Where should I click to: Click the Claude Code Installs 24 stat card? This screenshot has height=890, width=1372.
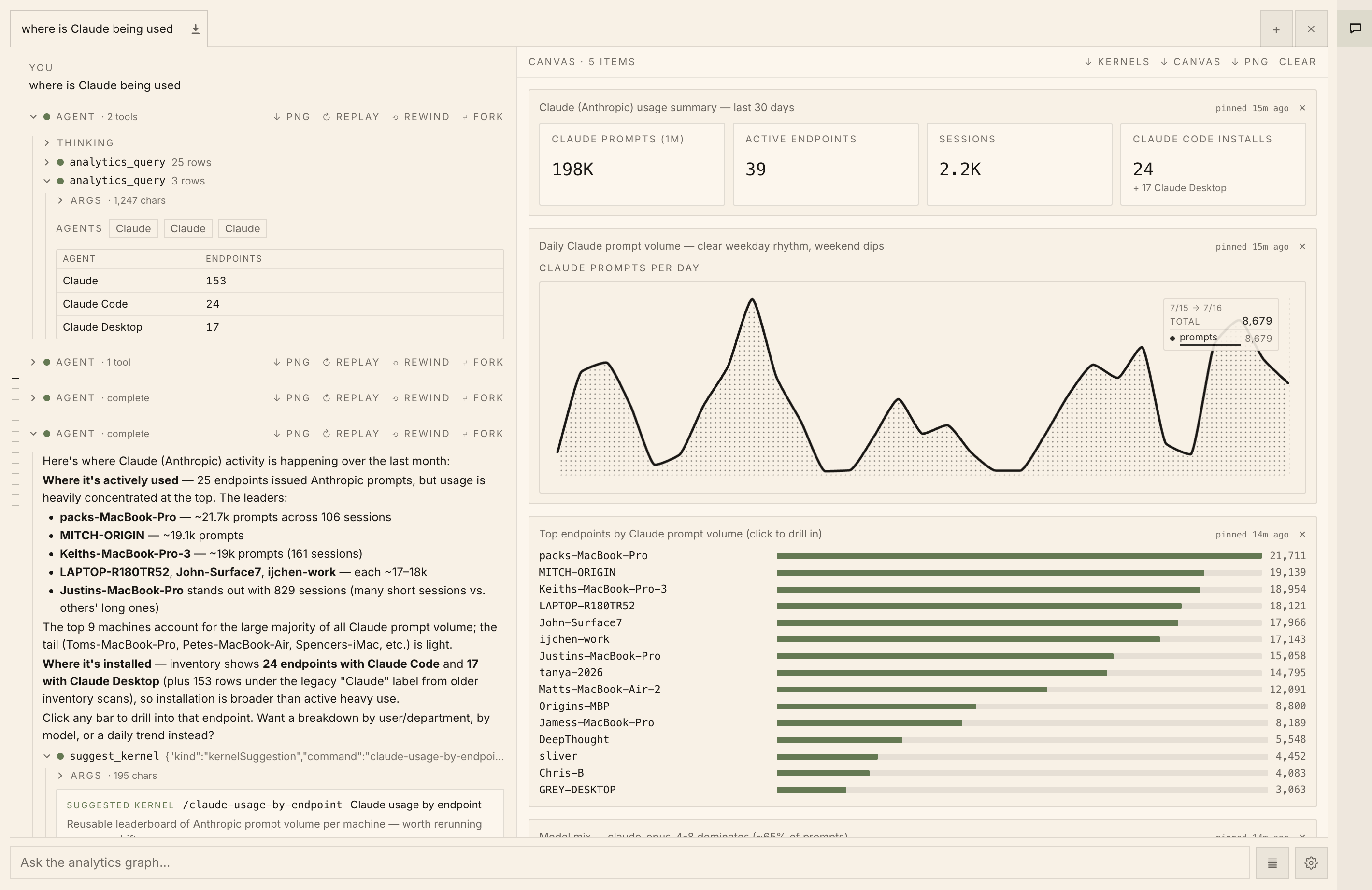pyautogui.click(x=1213, y=164)
